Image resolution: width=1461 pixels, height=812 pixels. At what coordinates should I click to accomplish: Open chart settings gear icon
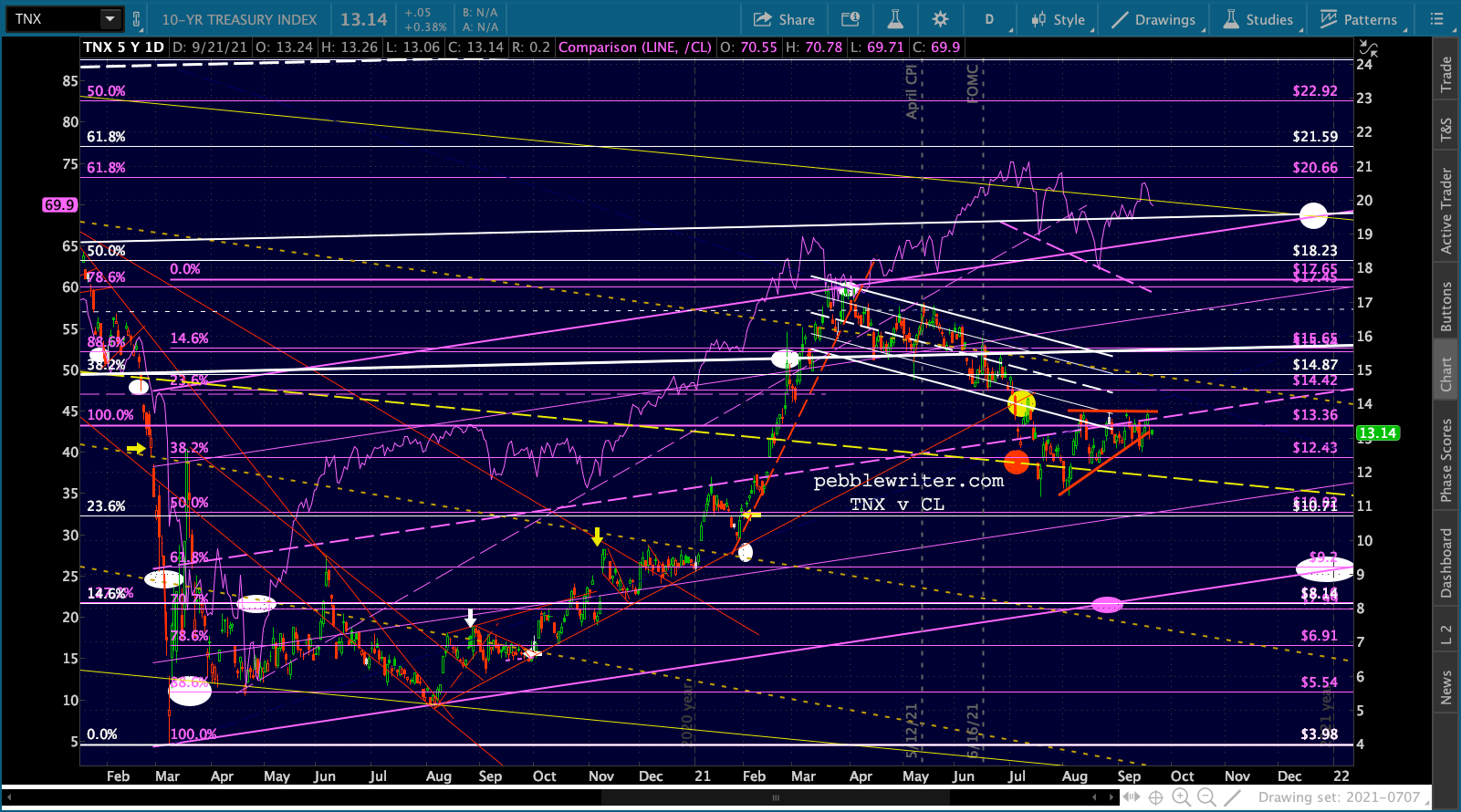click(x=940, y=19)
